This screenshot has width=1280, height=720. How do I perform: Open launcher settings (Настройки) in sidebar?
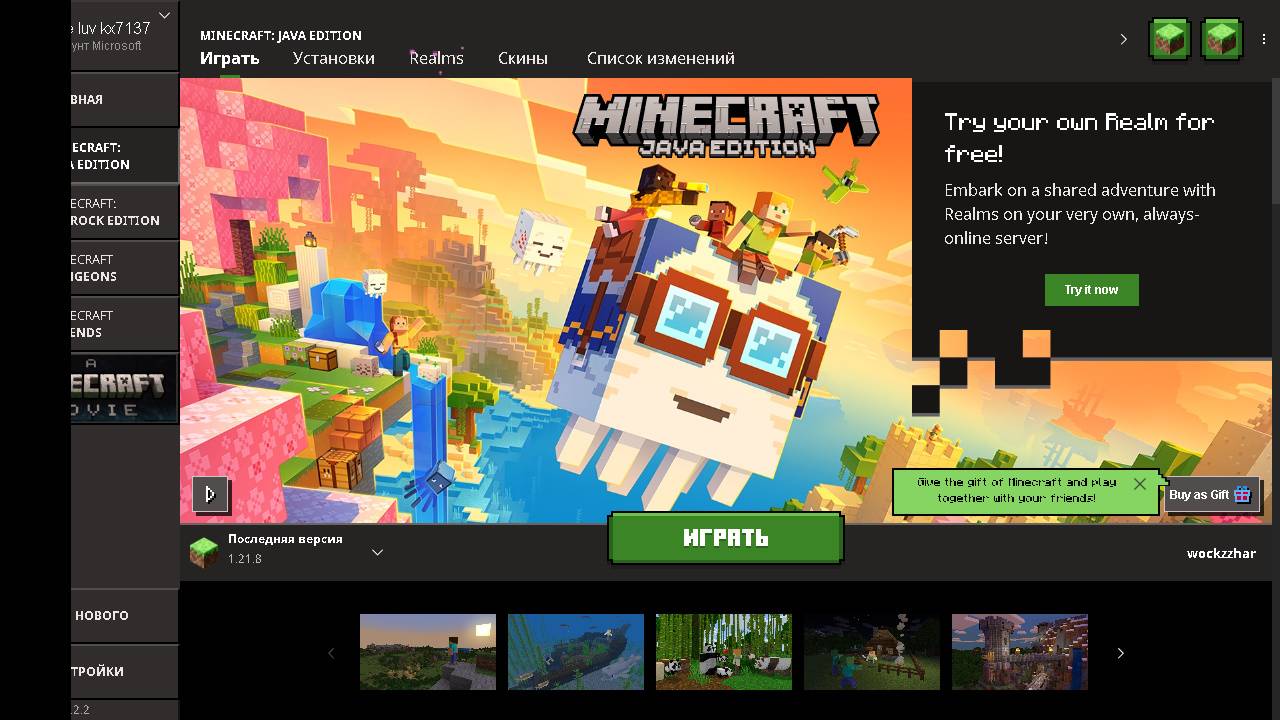tap(125, 671)
